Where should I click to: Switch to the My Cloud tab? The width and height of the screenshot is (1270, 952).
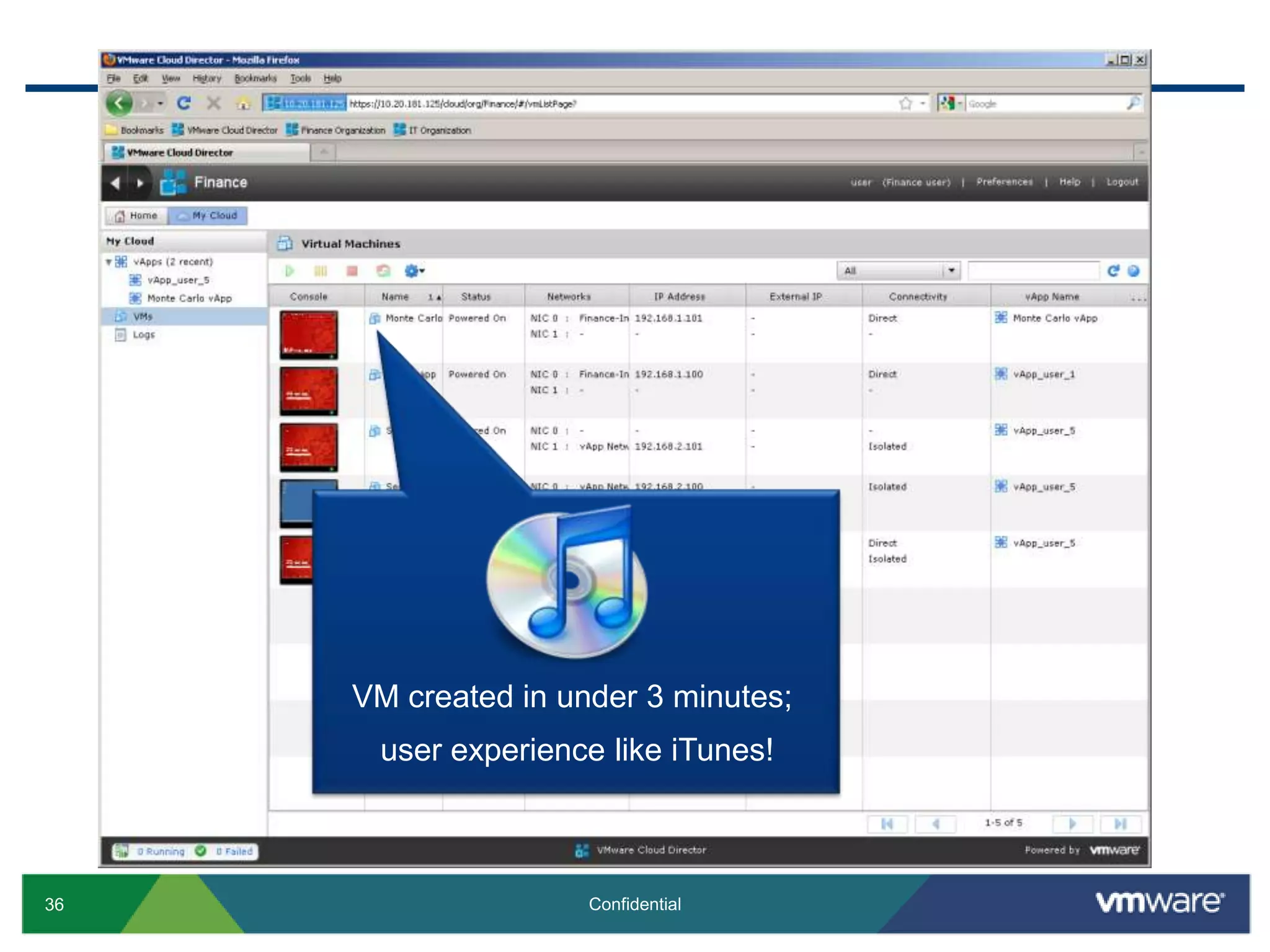point(208,216)
